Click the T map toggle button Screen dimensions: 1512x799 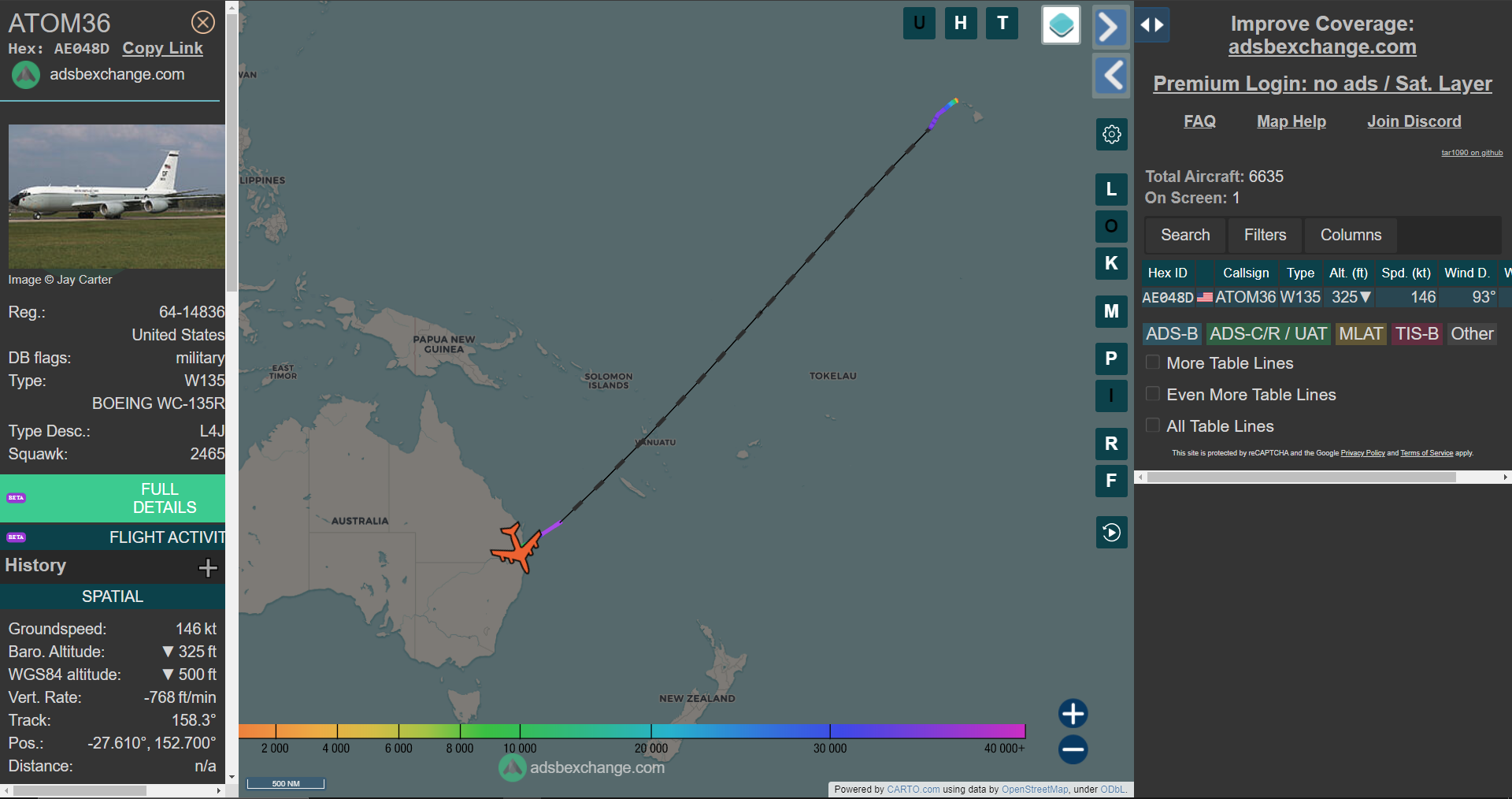(1002, 23)
